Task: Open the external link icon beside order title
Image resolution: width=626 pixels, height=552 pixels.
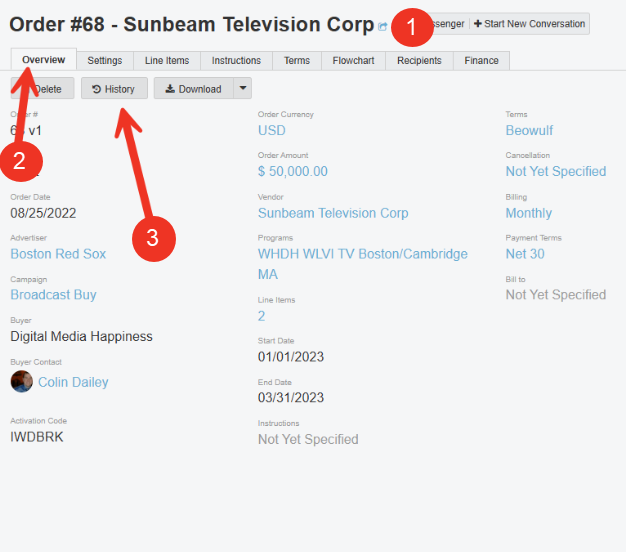Action: pos(382,27)
